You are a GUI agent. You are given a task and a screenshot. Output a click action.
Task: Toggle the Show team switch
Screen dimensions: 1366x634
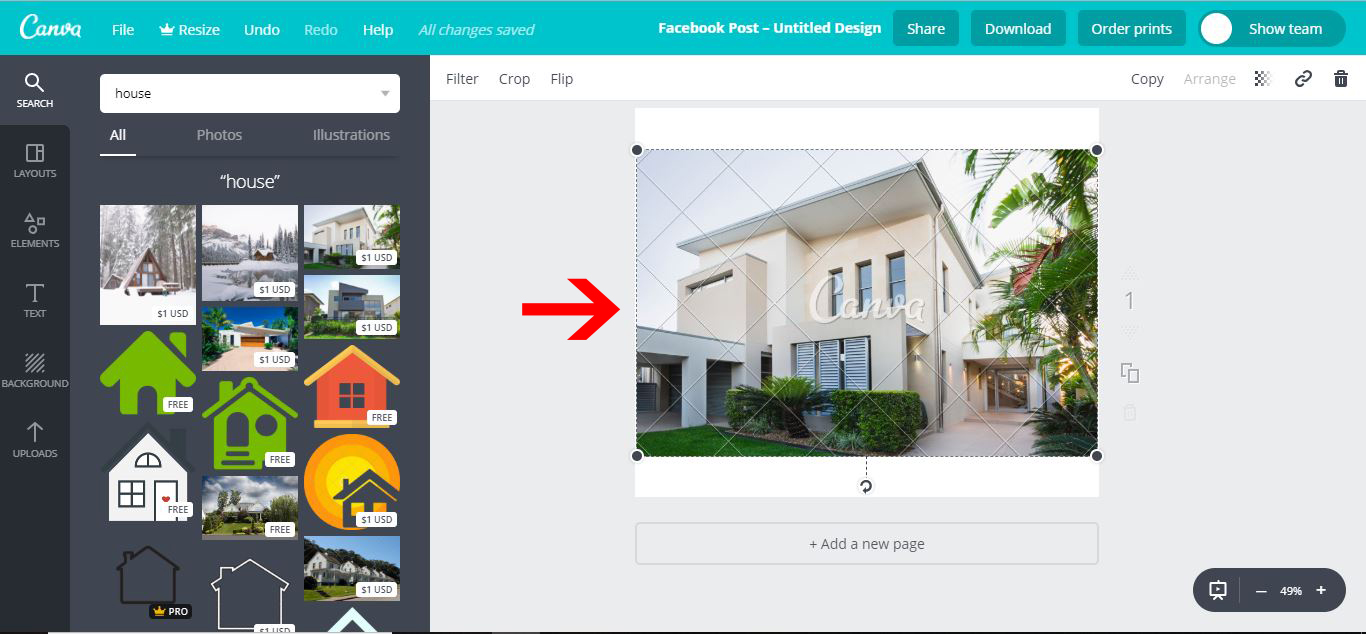[1267, 29]
